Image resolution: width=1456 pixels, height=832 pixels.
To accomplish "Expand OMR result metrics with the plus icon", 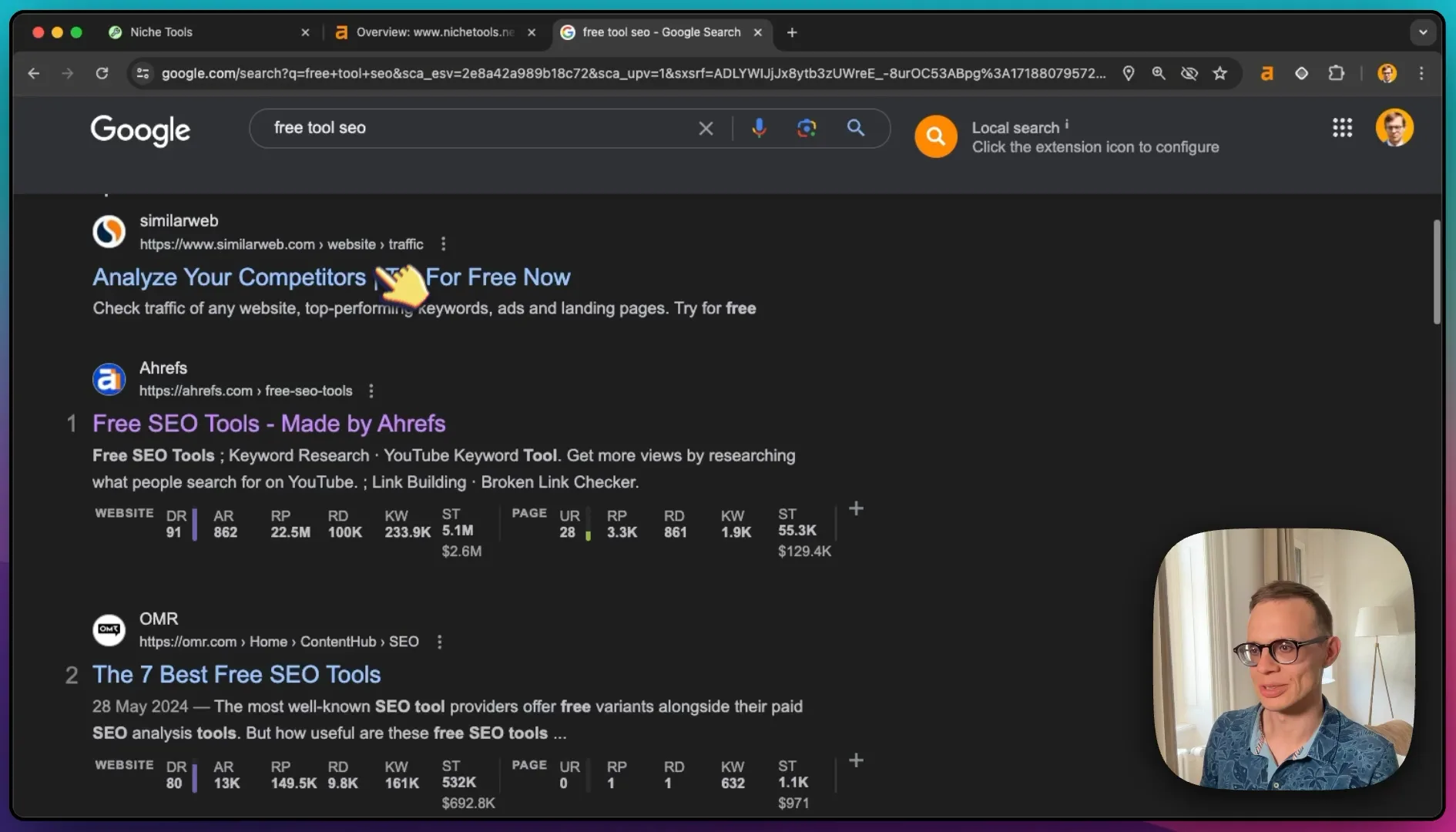I will click(x=856, y=760).
